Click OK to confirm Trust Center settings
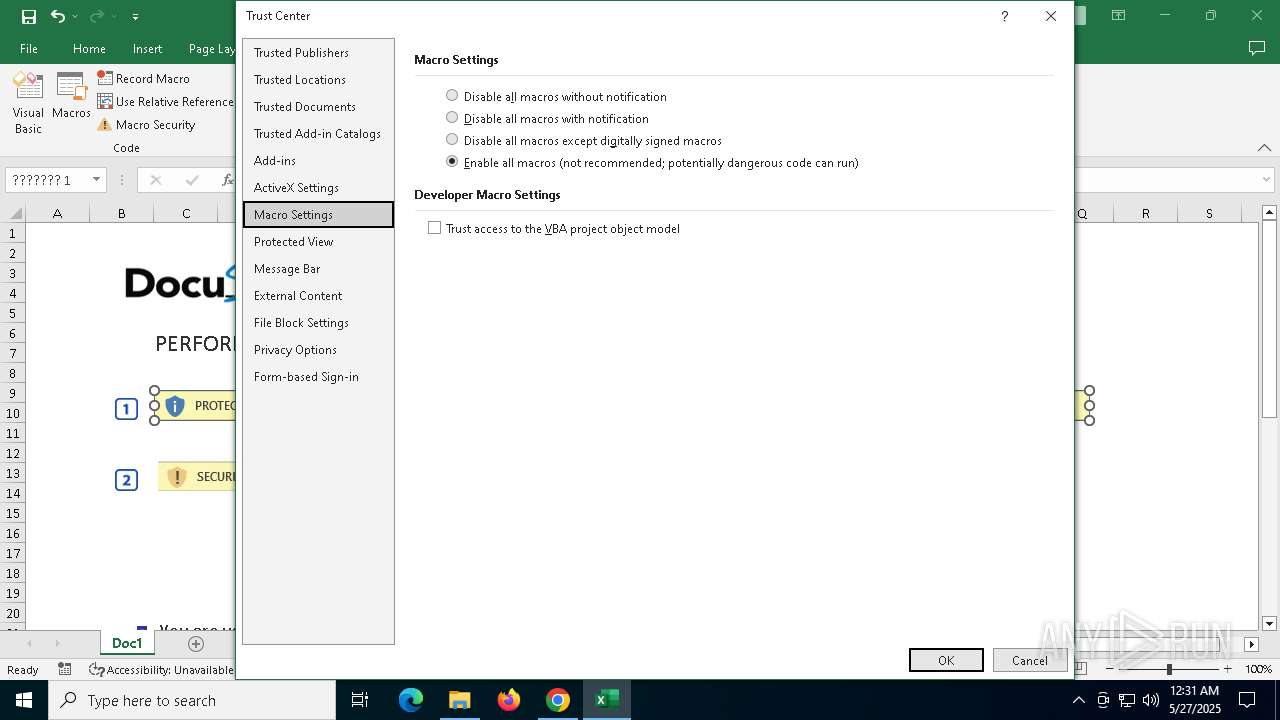 click(946, 660)
